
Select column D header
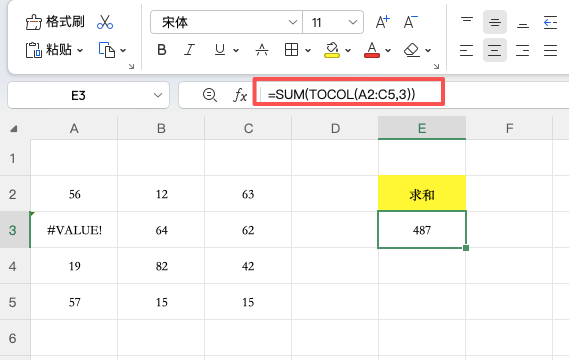click(335, 128)
